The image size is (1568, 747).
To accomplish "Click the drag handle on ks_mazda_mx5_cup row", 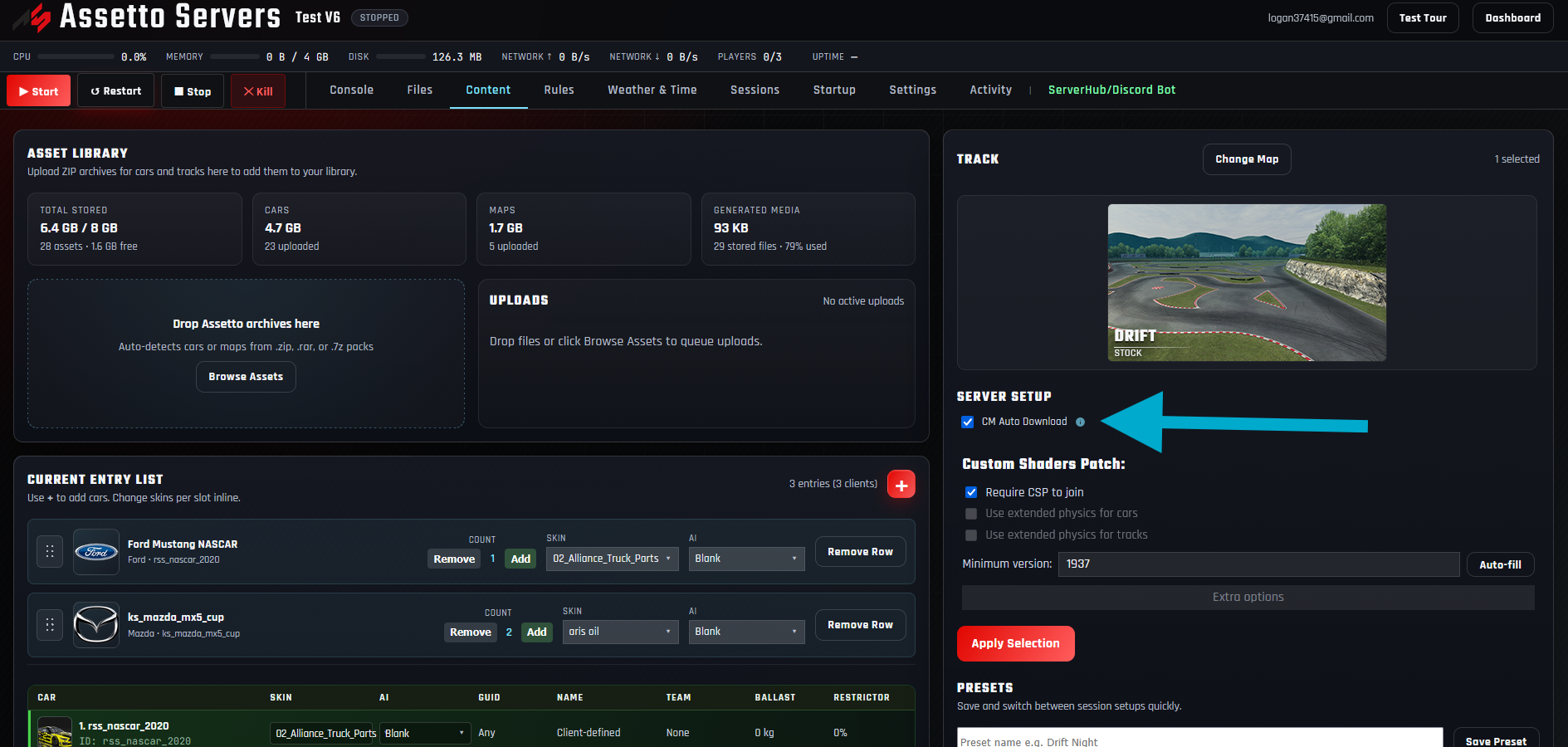I will 50,624.
